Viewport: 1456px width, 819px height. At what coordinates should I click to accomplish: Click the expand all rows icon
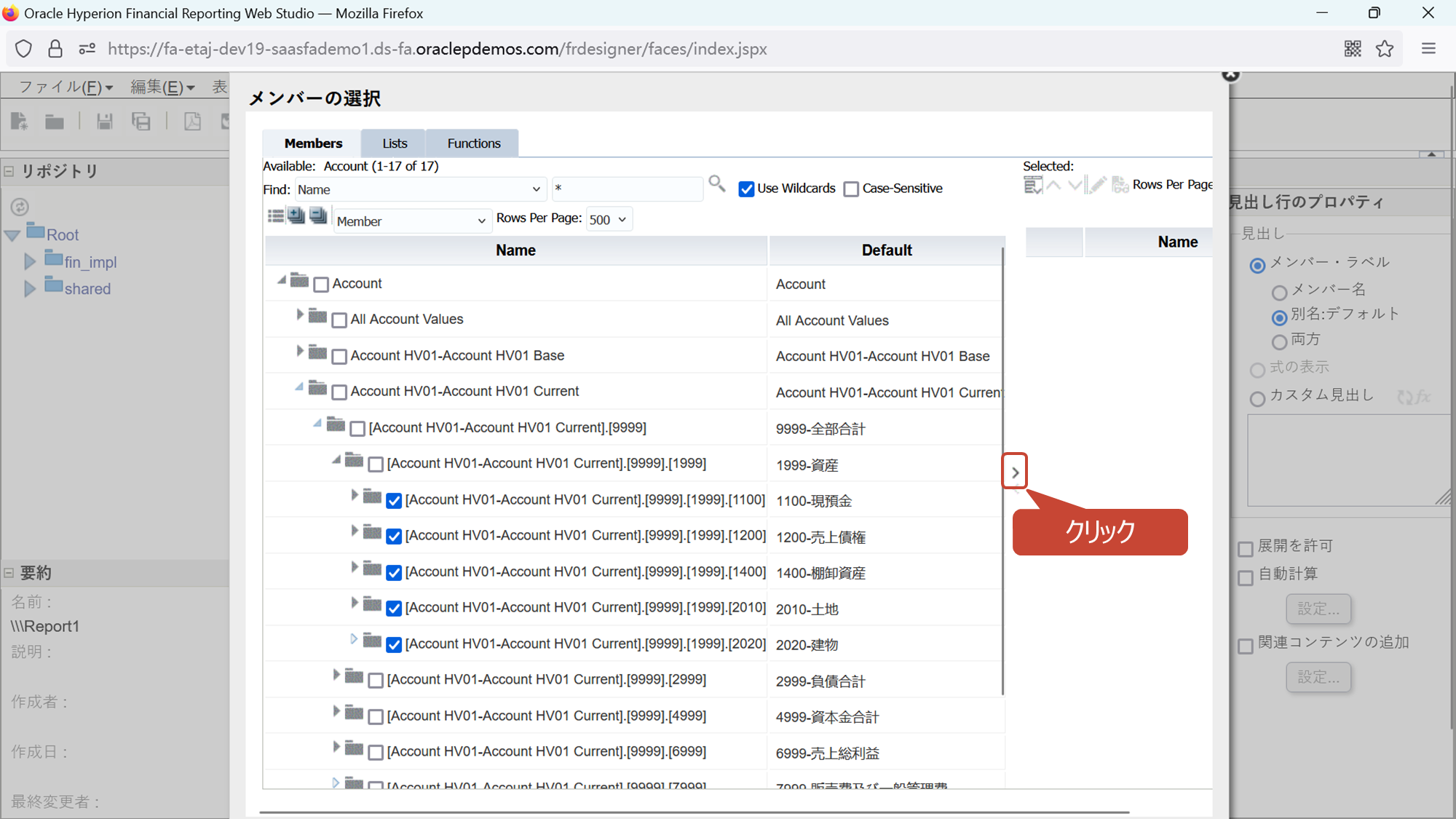click(x=296, y=216)
